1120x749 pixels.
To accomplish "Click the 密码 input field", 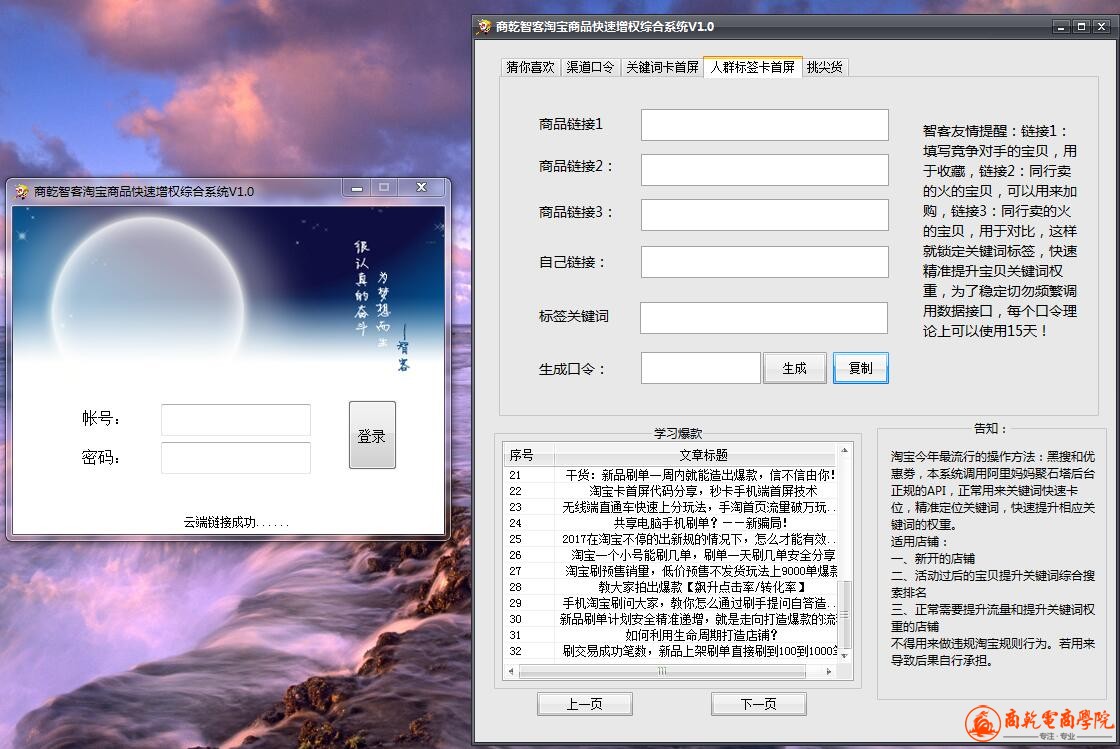I will point(236,458).
